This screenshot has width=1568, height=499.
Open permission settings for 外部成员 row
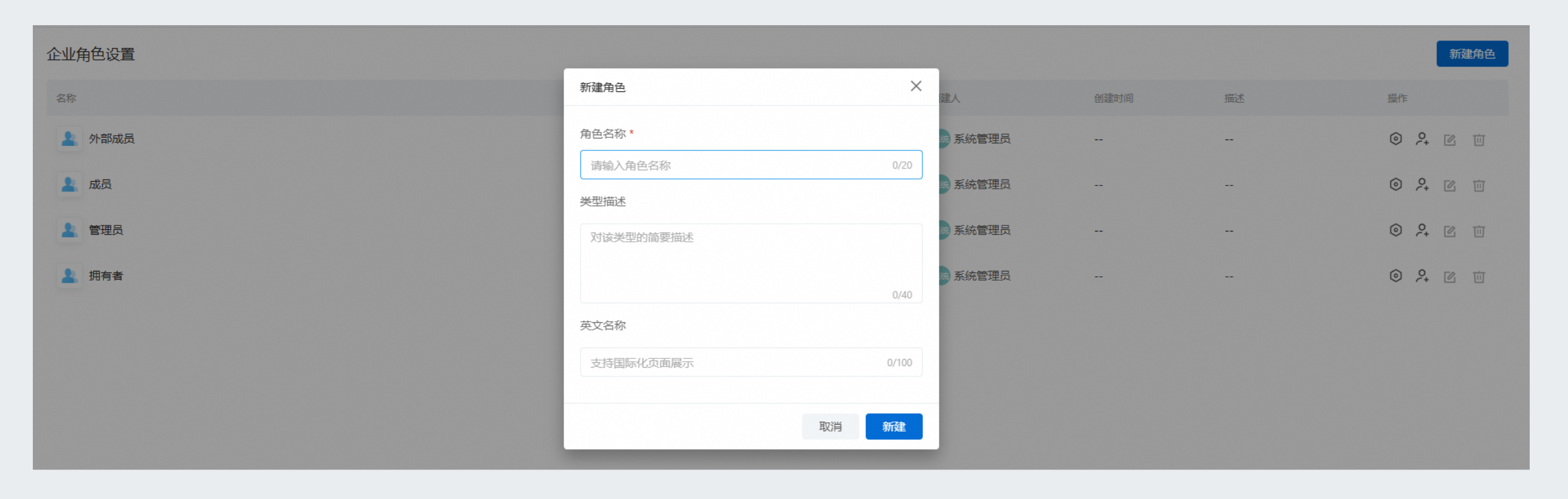(x=1396, y=139)
